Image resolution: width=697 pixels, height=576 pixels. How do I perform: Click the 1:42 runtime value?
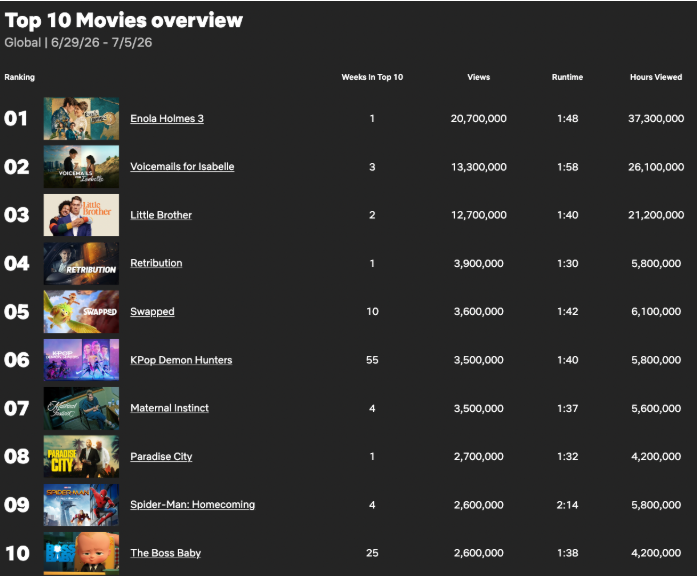[x=568, y=312]
